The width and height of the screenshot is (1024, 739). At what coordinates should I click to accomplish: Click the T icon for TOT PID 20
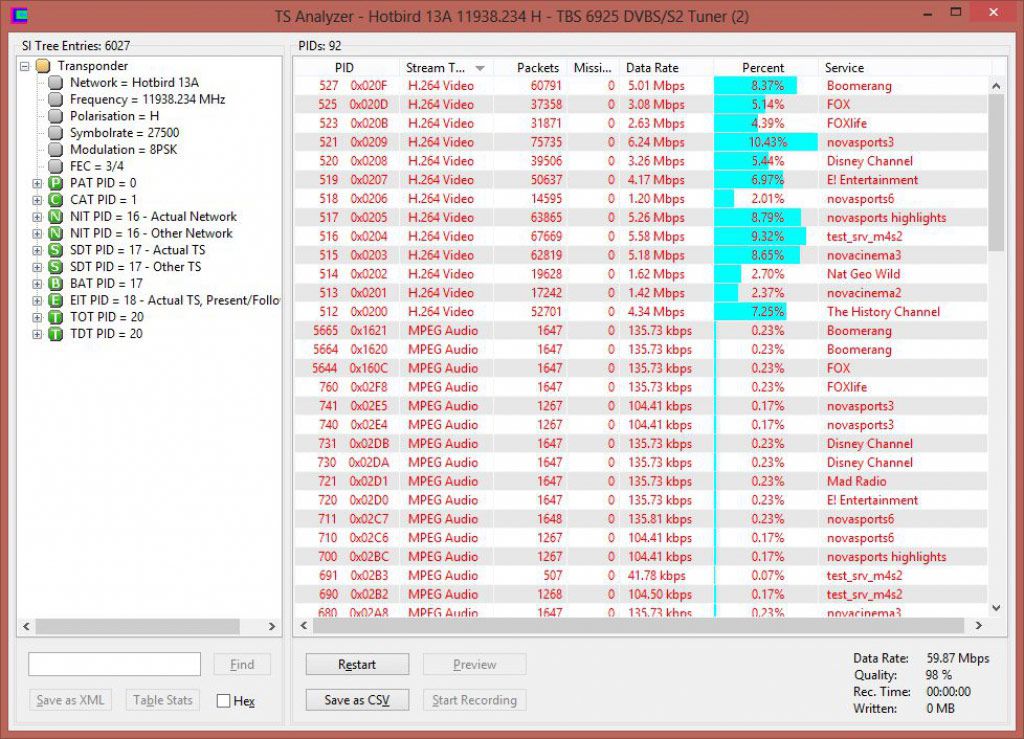click(x=55, y=317)
